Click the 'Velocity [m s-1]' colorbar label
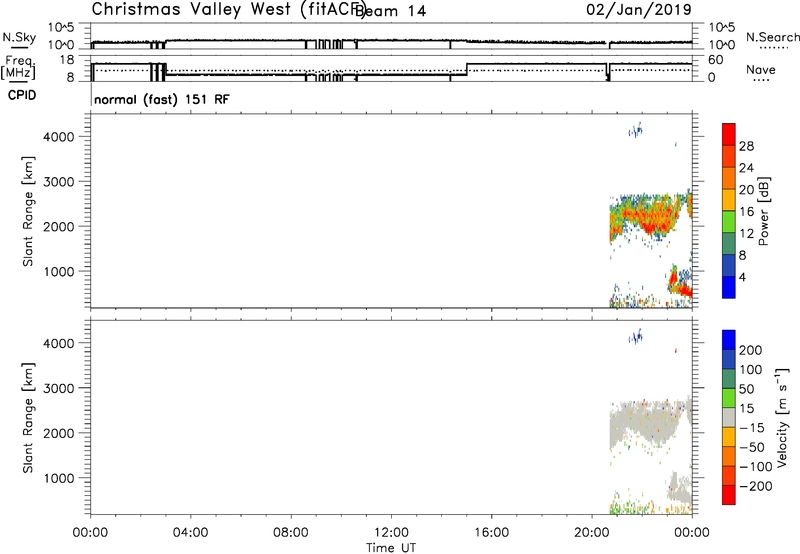This screenshot has height=554, width=800. point(782,417)
